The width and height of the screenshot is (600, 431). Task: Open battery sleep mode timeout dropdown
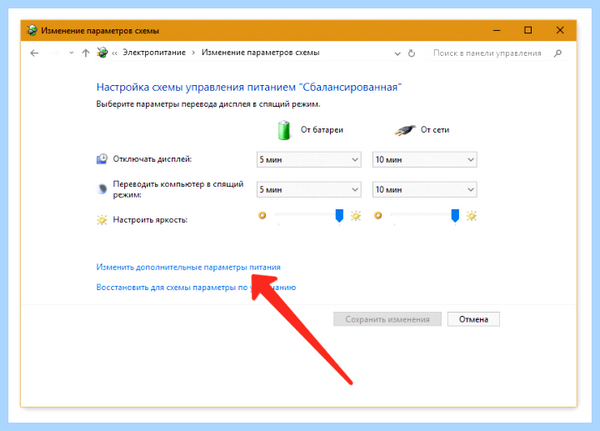pyautogui.click(x=309, y=189)
